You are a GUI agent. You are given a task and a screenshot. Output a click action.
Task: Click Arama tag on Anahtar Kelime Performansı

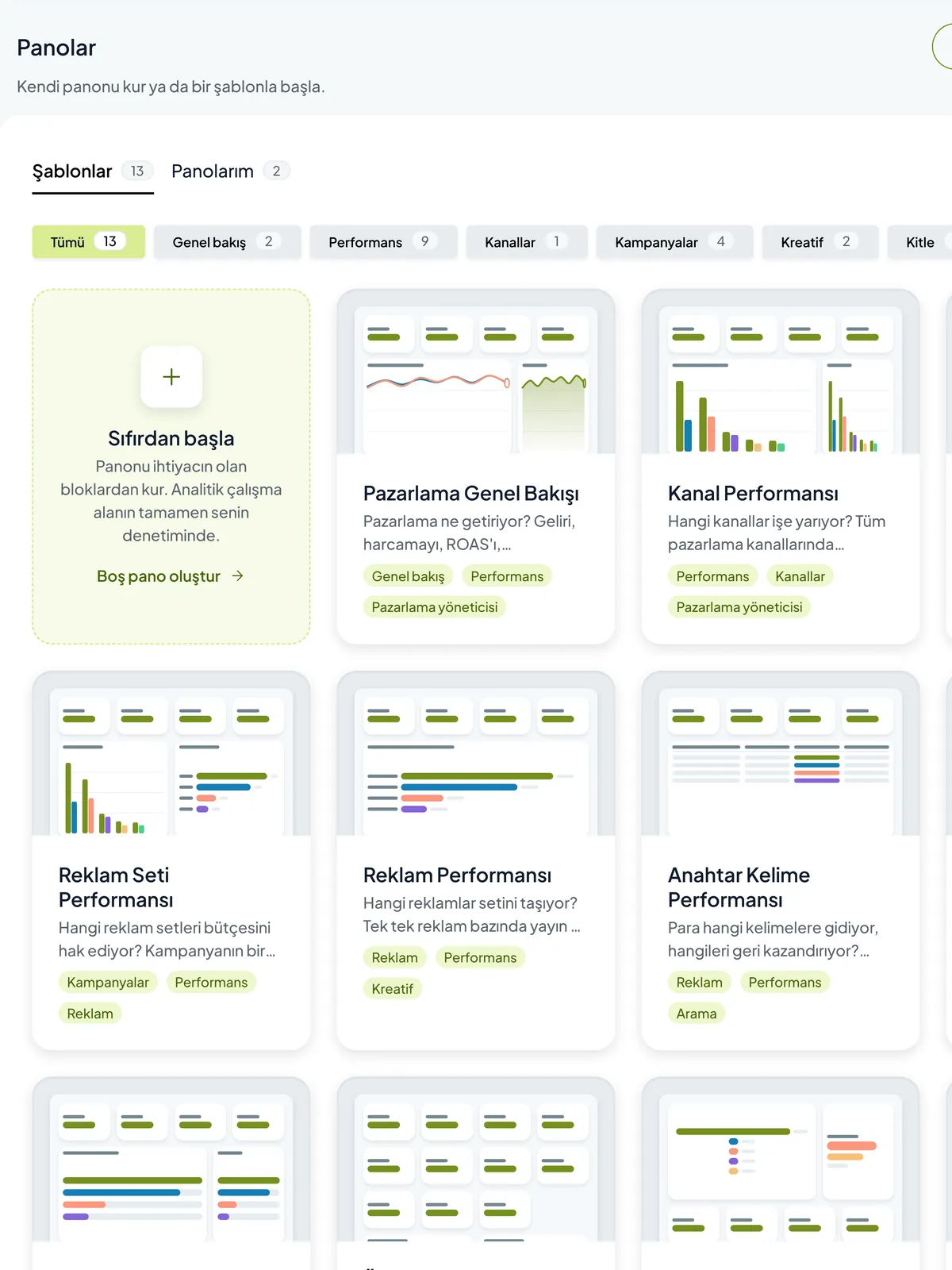(x=697, y=1014)
